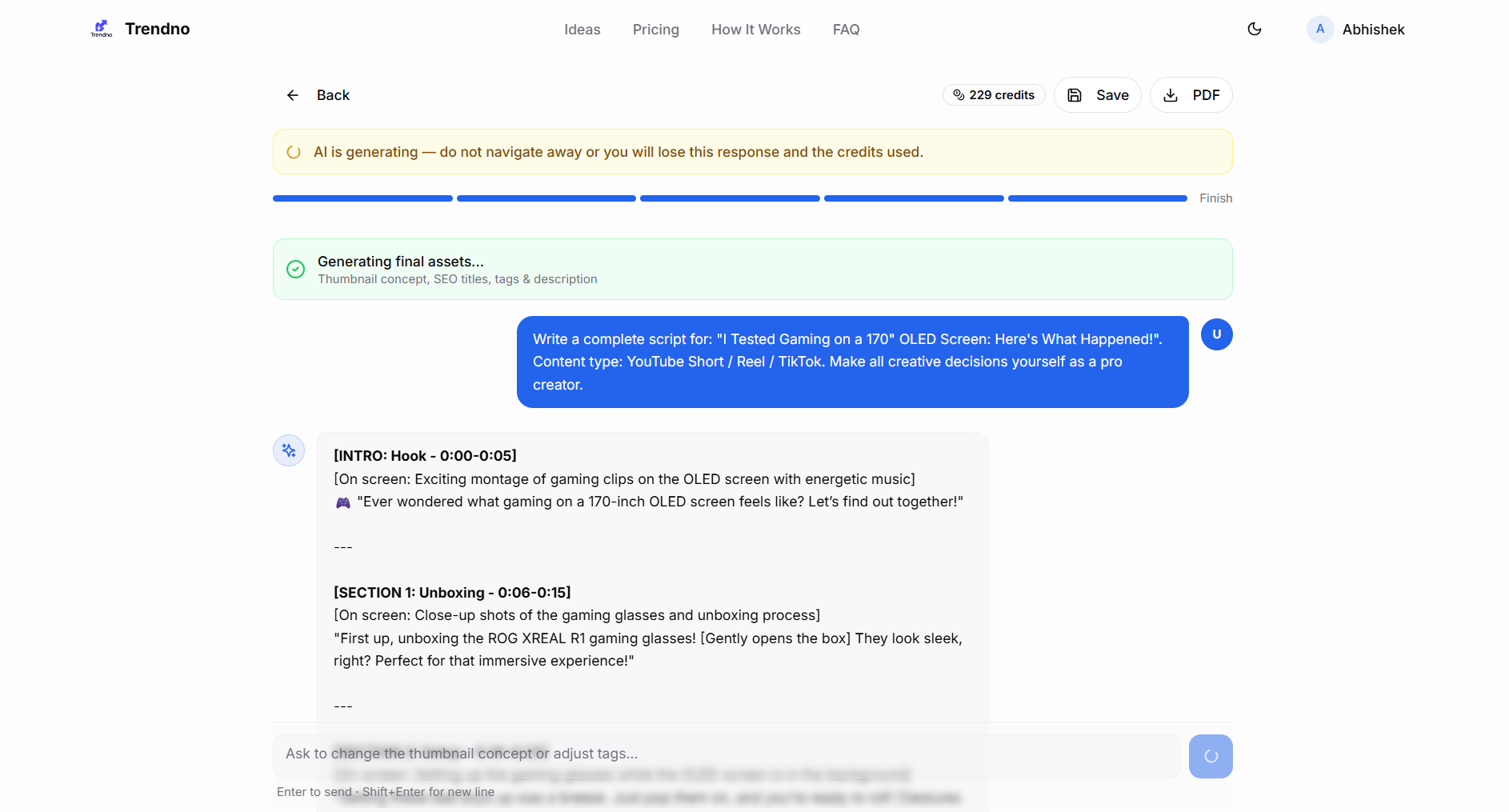Click the spinner icon in warning banner
This screenshot has height=812, width=1509.
pos(294,152)
